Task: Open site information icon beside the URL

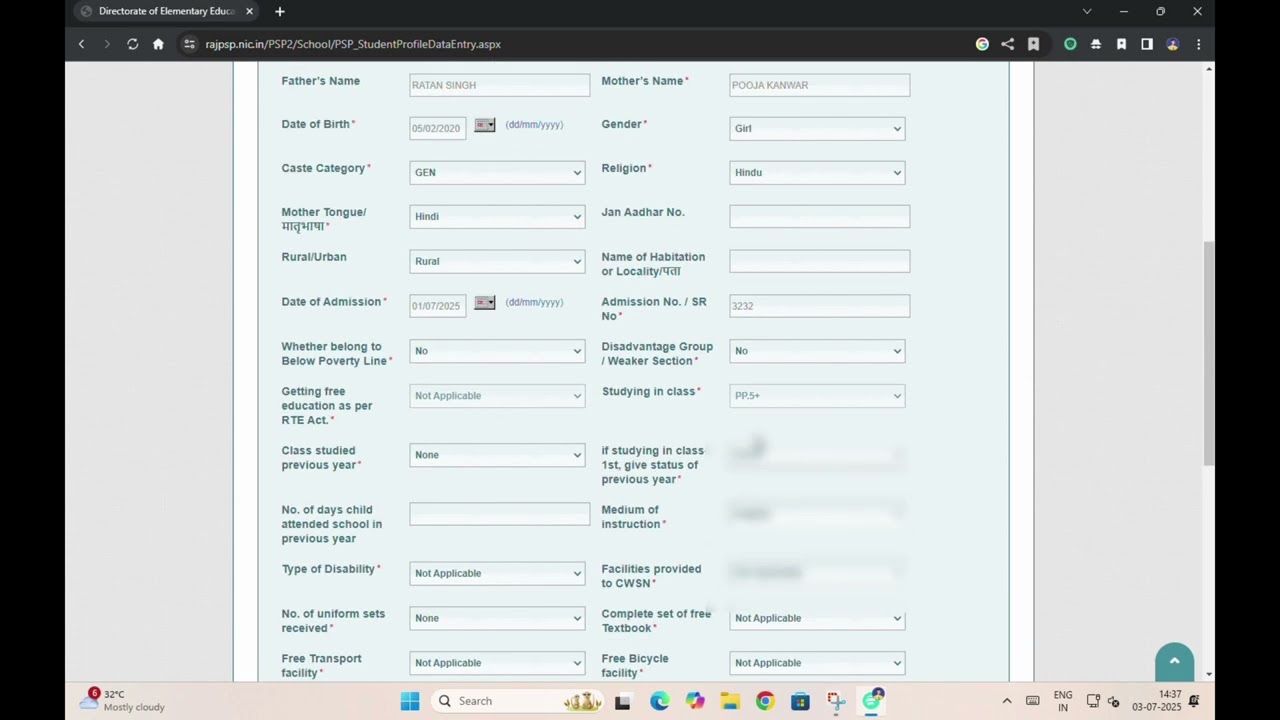Action: (x=189, y=44)
